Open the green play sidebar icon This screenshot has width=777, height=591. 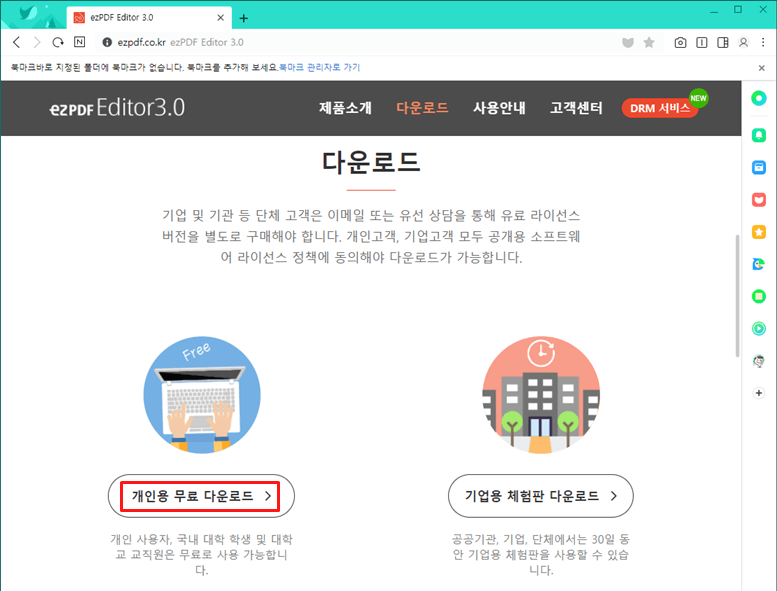[759, 328]
